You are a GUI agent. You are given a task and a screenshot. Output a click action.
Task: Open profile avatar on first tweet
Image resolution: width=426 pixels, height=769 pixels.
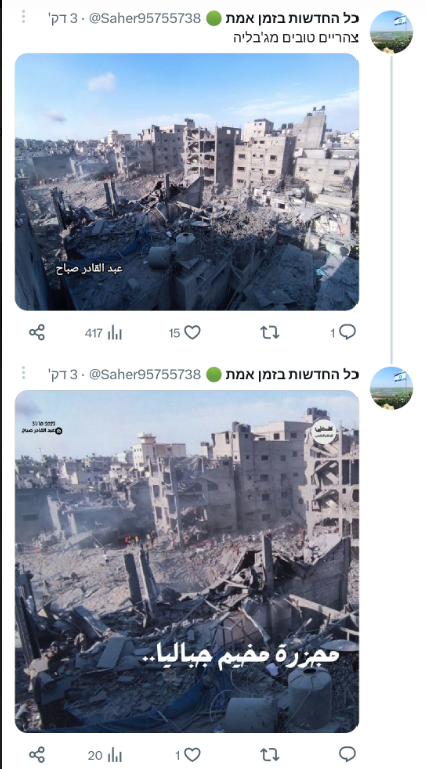(x=391, y=31)
